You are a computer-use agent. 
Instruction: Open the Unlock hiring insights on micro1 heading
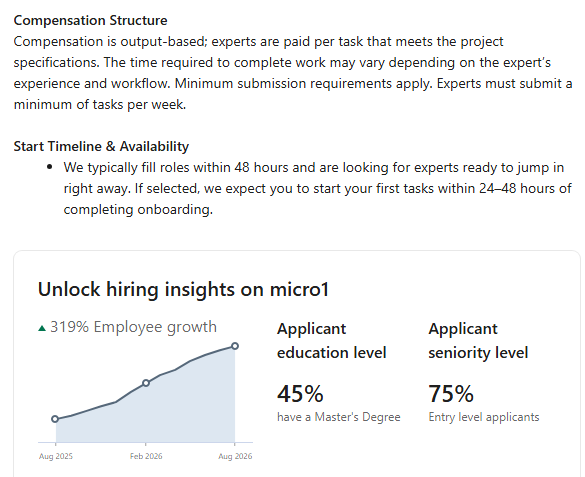tap(183, 289)
